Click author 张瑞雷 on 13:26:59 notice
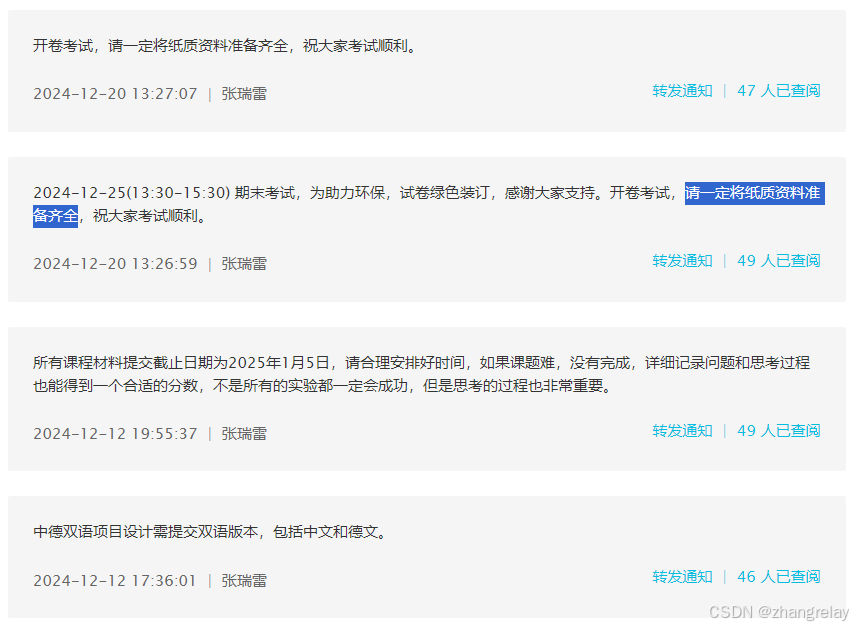853x627 pixels. click(244, 264)
